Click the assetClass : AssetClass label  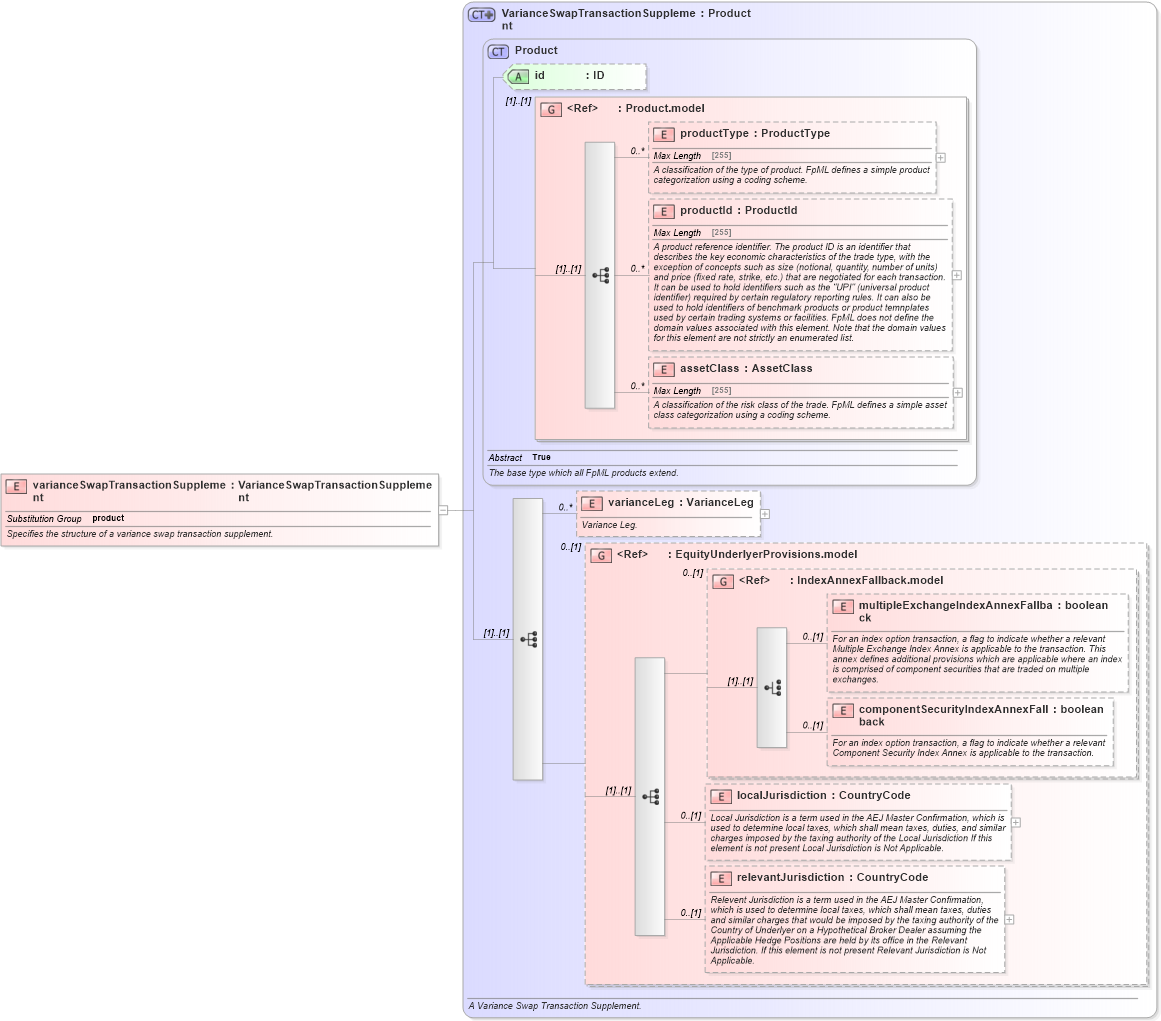coord(746,368)
